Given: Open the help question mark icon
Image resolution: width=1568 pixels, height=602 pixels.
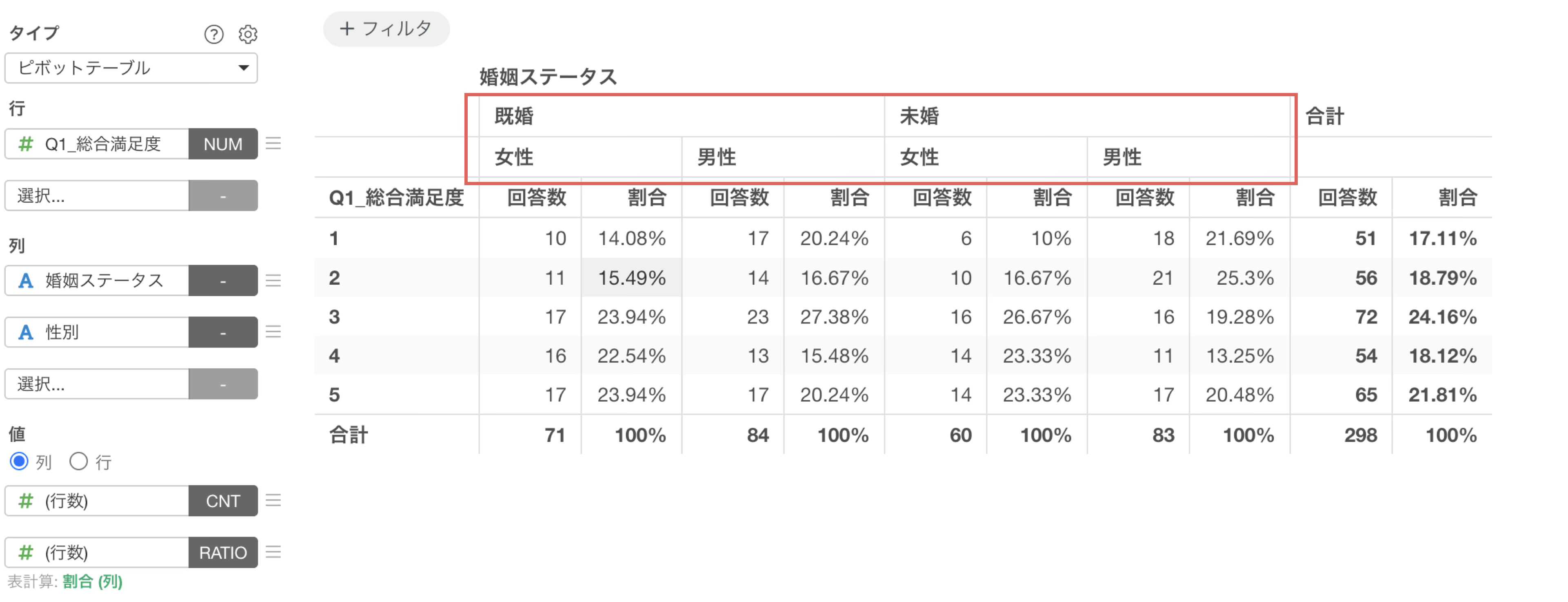Looking at the screenshot, I should pos(214,34).
